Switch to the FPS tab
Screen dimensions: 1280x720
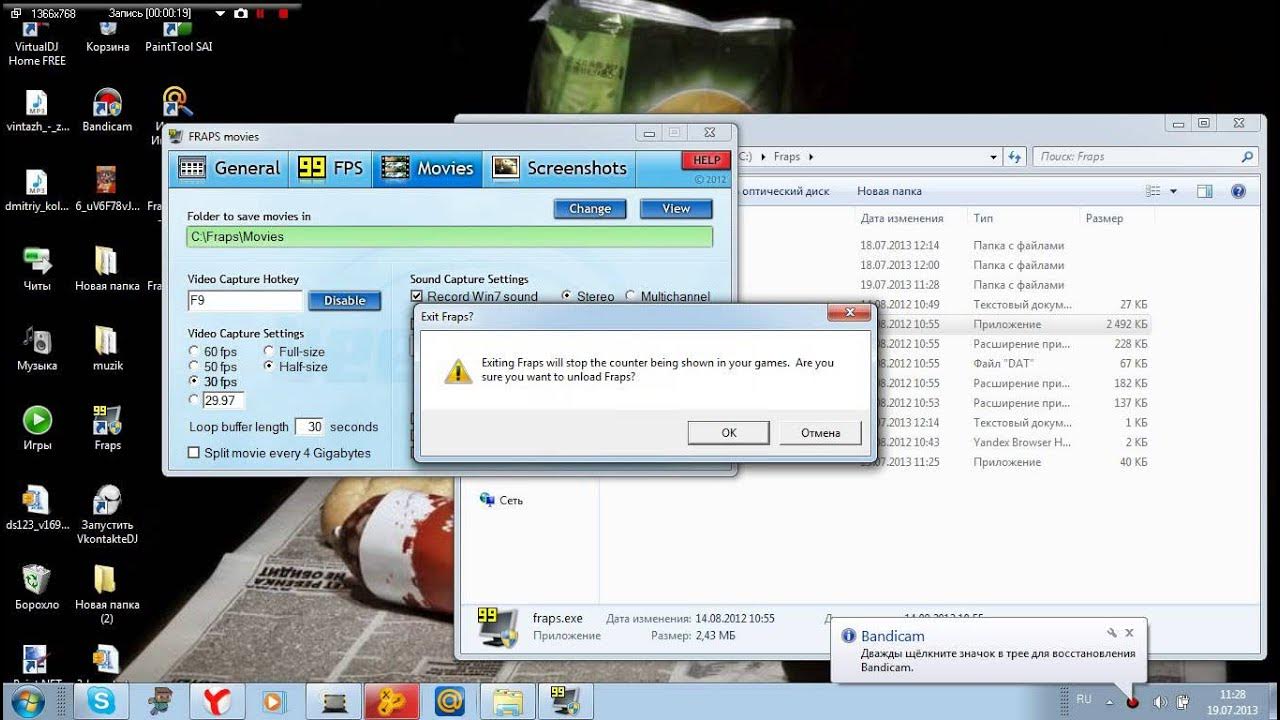(331, 168)
